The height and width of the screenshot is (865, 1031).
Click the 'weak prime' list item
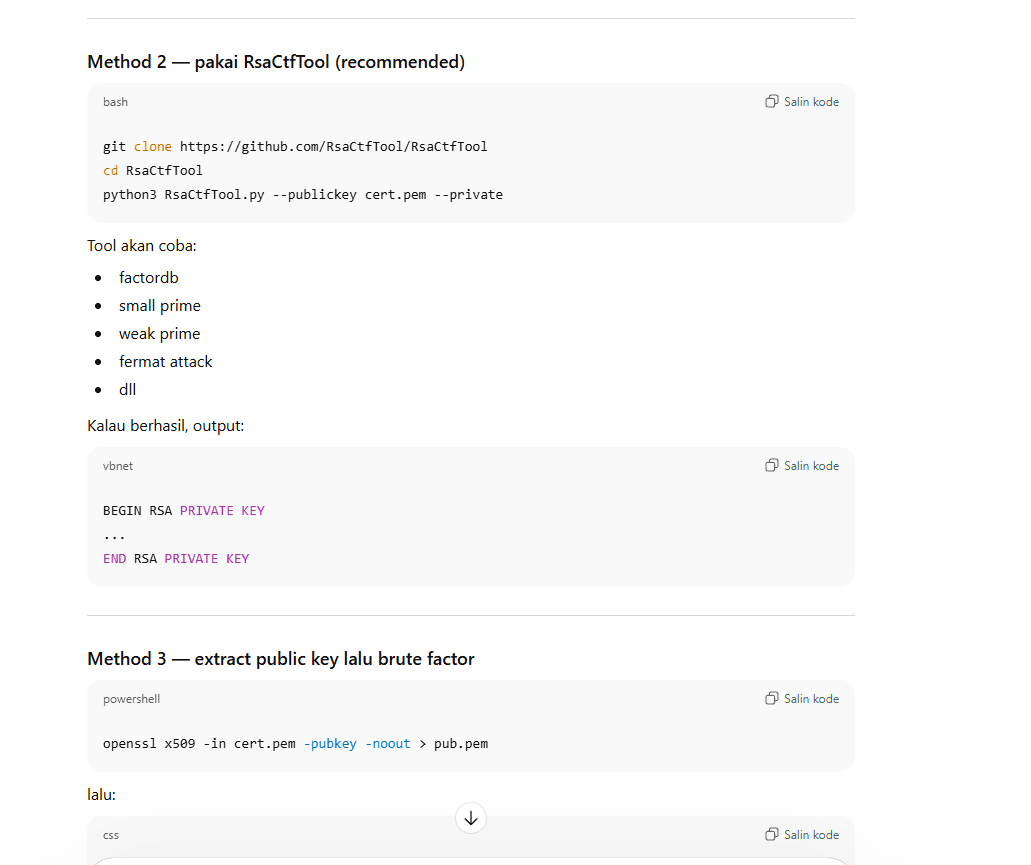pos(160,334)
